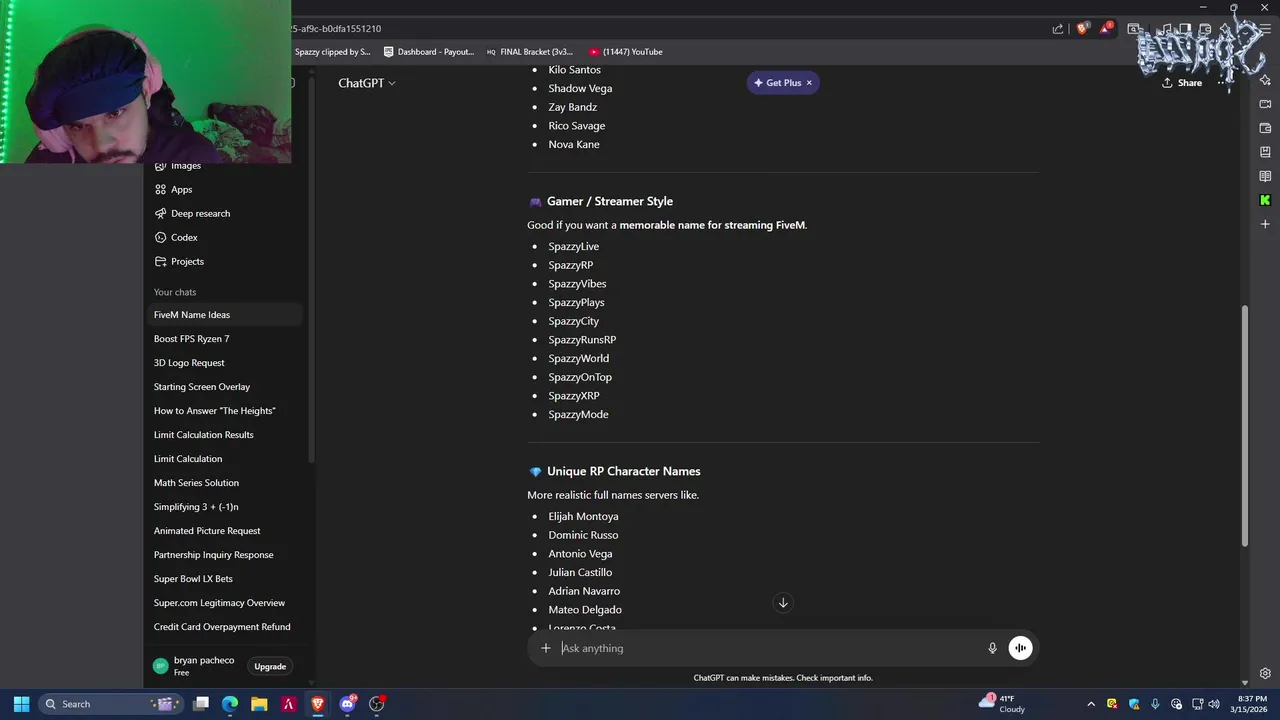Open the Simplifying 3 + (-1)n chat
1280x720 pixels.
click(x=225, y=507)
